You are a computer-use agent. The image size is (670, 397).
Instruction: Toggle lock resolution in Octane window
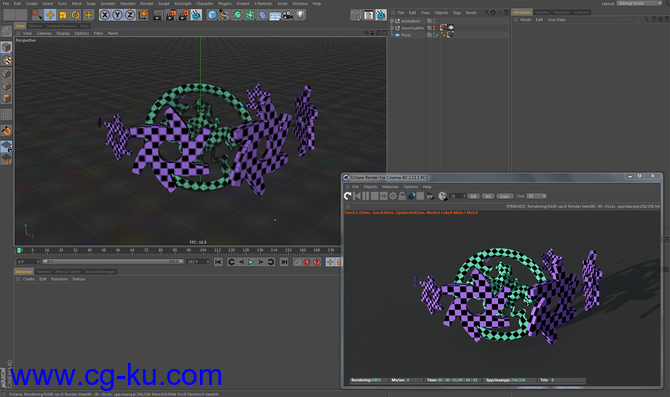pyautogui.click(x=402, y=196)
